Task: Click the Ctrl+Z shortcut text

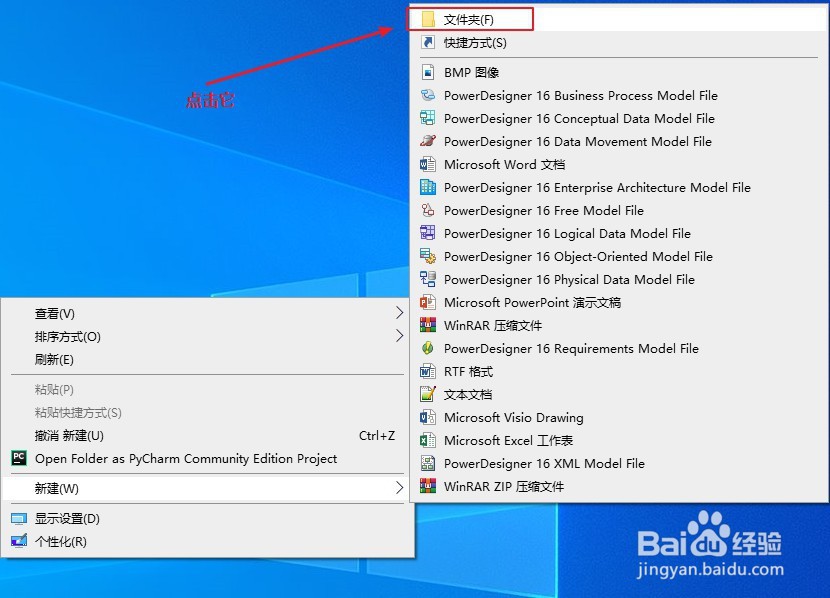Action: [377, 436]
